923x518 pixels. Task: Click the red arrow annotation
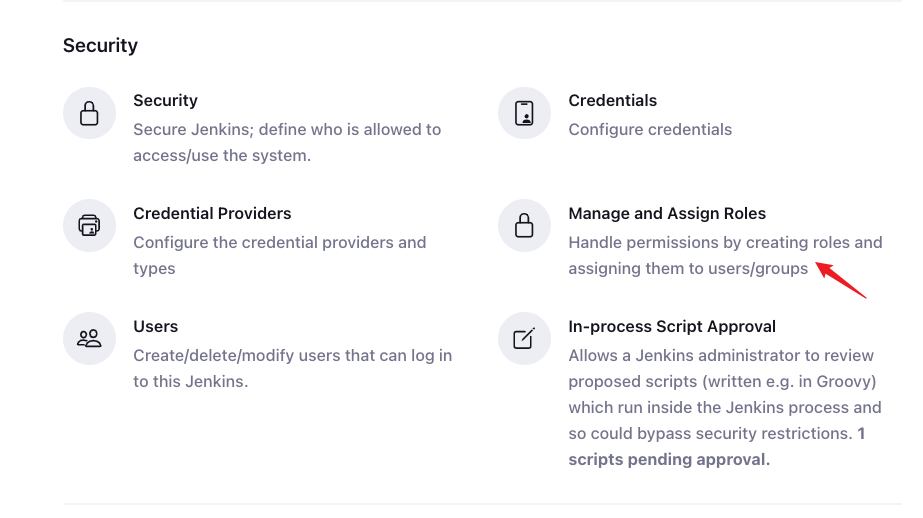841,280
